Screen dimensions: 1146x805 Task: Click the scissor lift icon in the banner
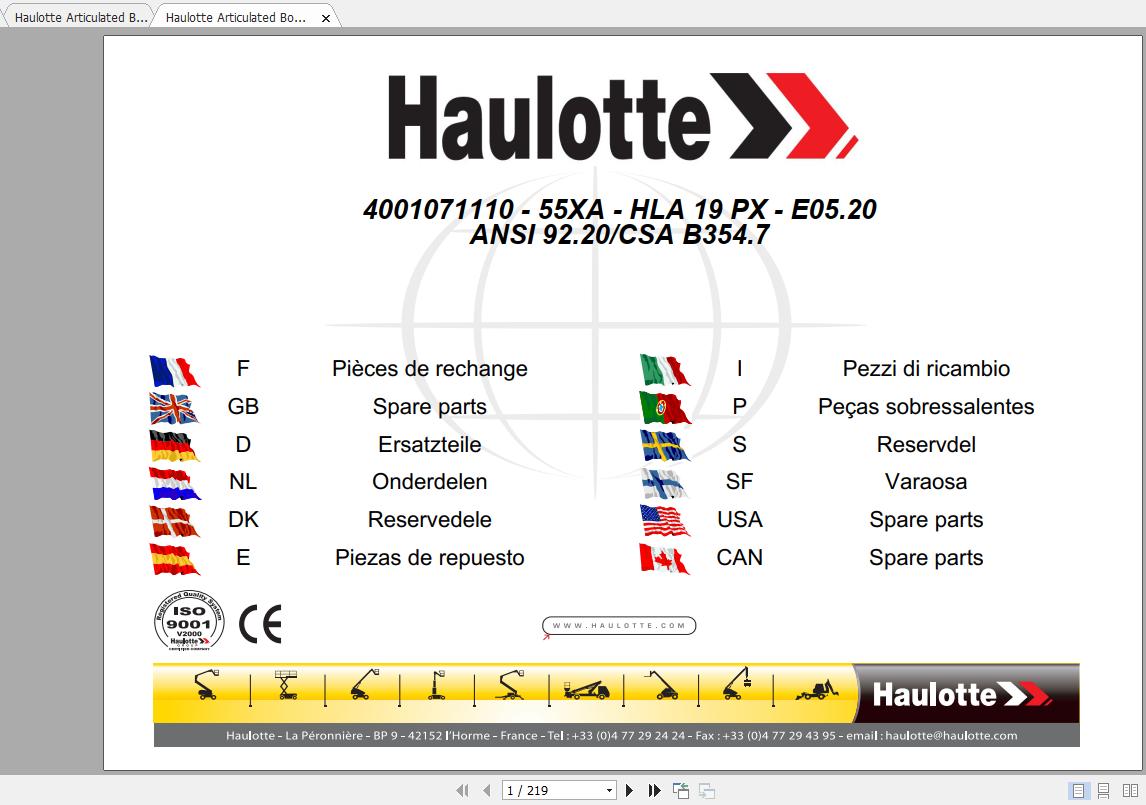point(287,685)
